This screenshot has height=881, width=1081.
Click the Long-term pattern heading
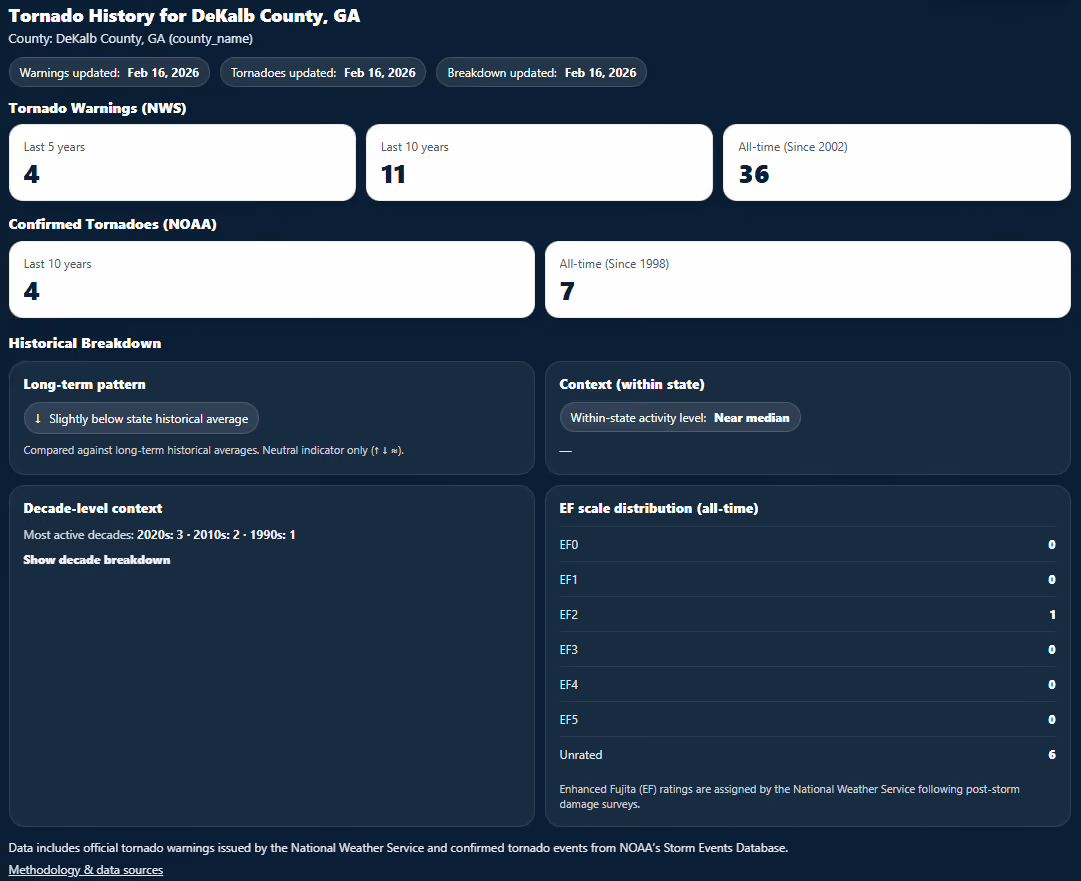coord(84,384)
